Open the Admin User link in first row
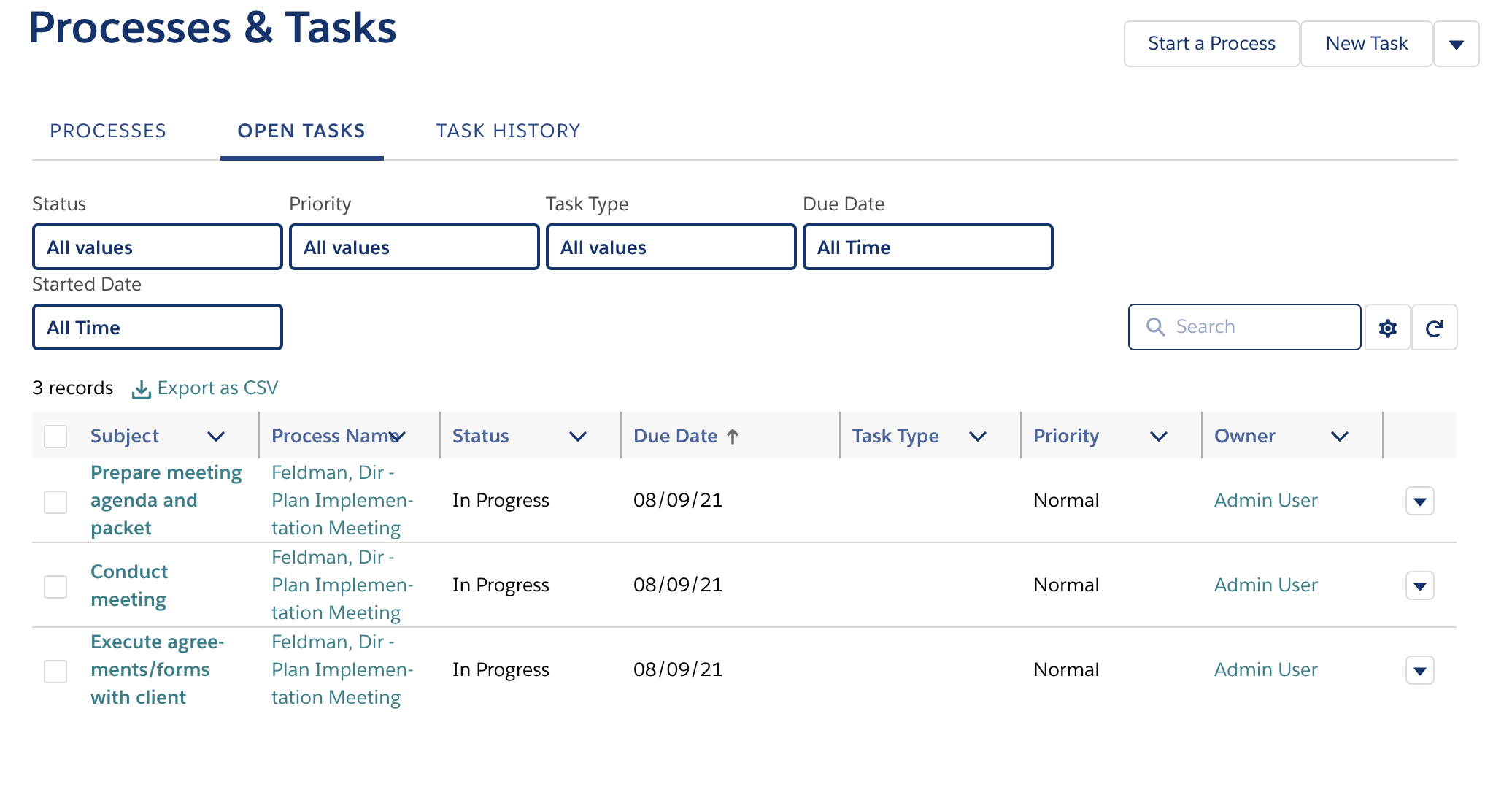Image resolution: width=1512 pixels, height=803 pixels. pos(1265,501)
